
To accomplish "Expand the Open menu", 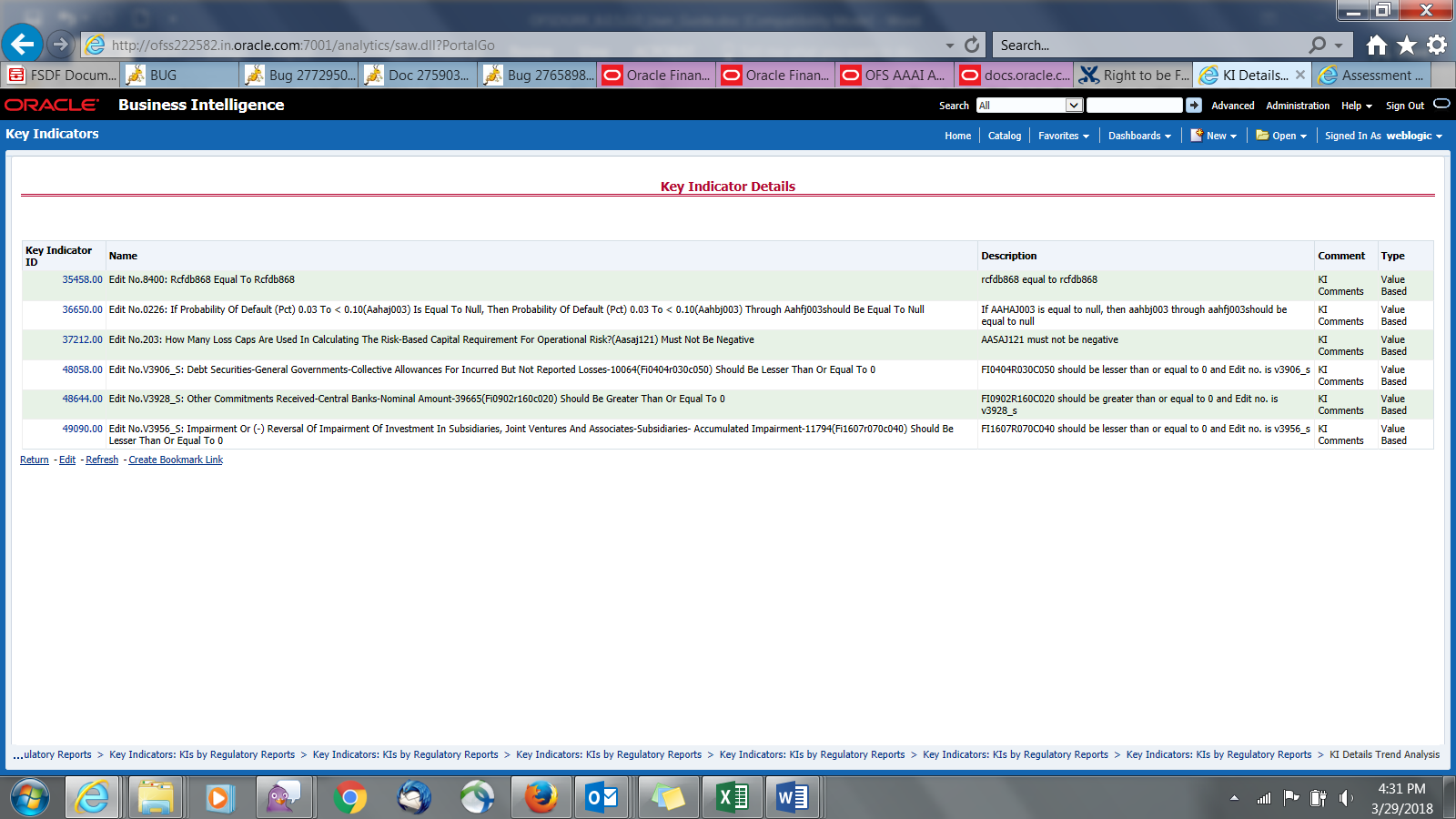I will [x=1281, y=136].
